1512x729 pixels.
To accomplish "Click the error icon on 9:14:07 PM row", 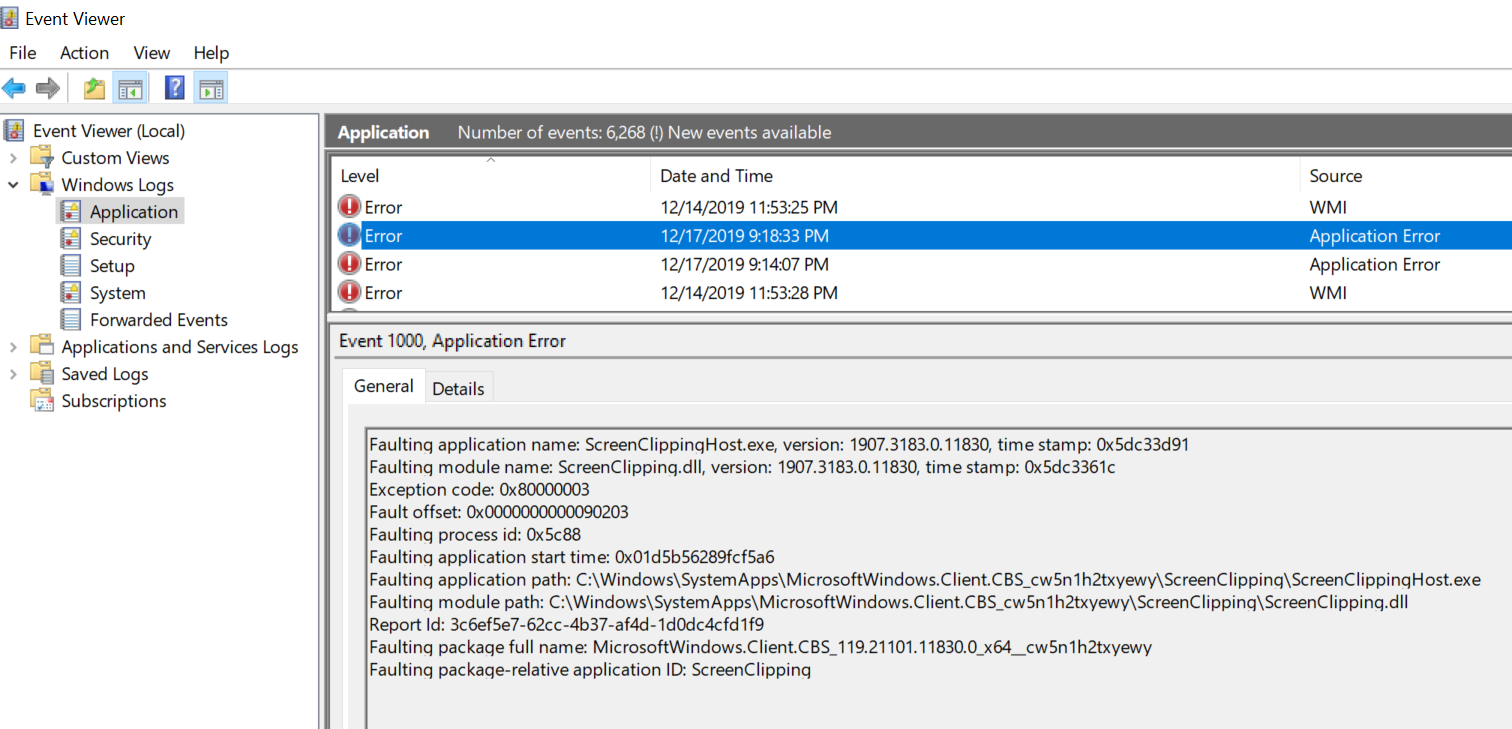I will click(x=349, y=263).
